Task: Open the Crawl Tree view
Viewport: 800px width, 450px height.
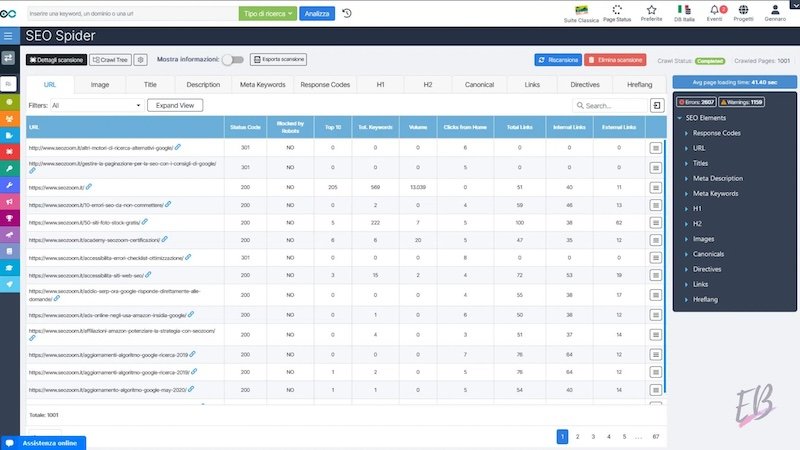Action: pyautogui.click(x=110, y=60)
